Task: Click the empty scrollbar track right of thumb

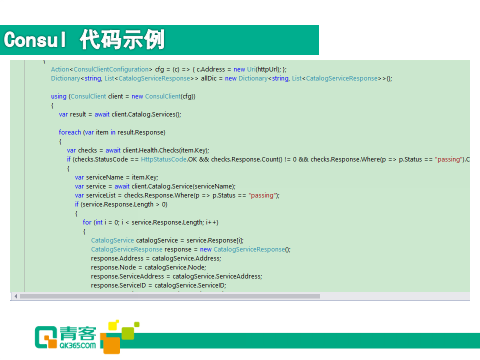Action: tap(395, 296)
